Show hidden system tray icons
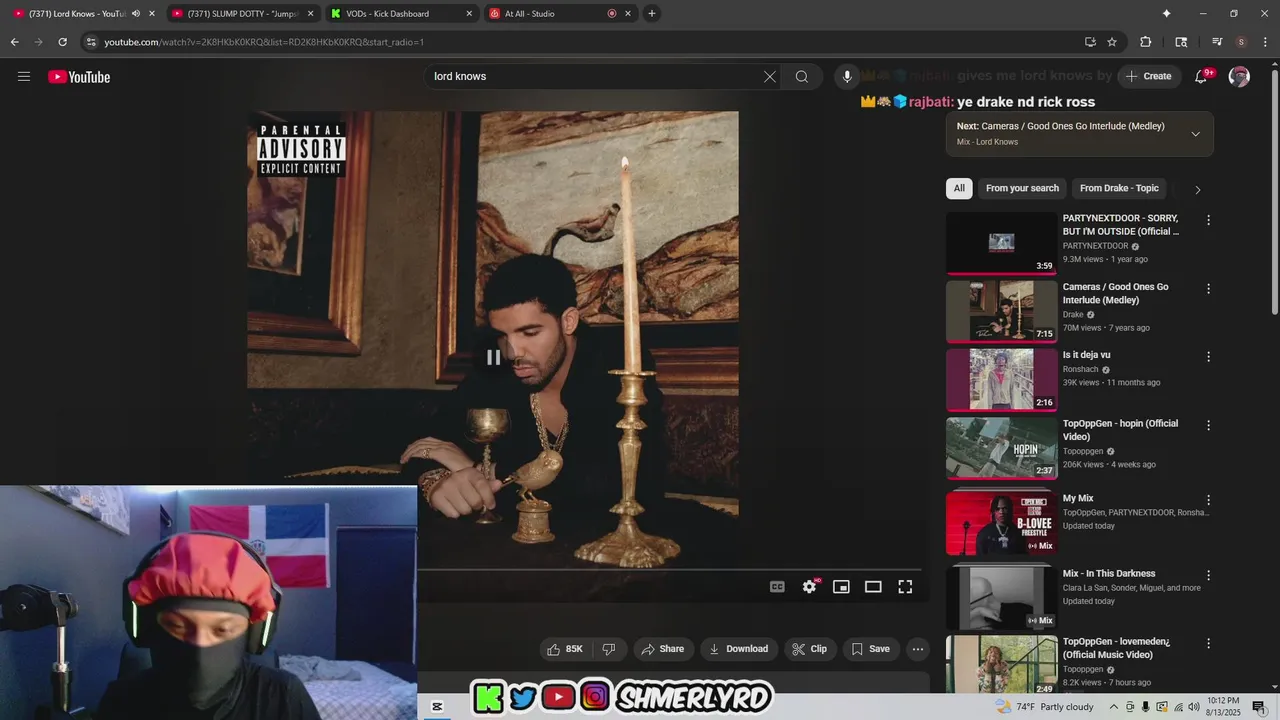 (1115, 707)
